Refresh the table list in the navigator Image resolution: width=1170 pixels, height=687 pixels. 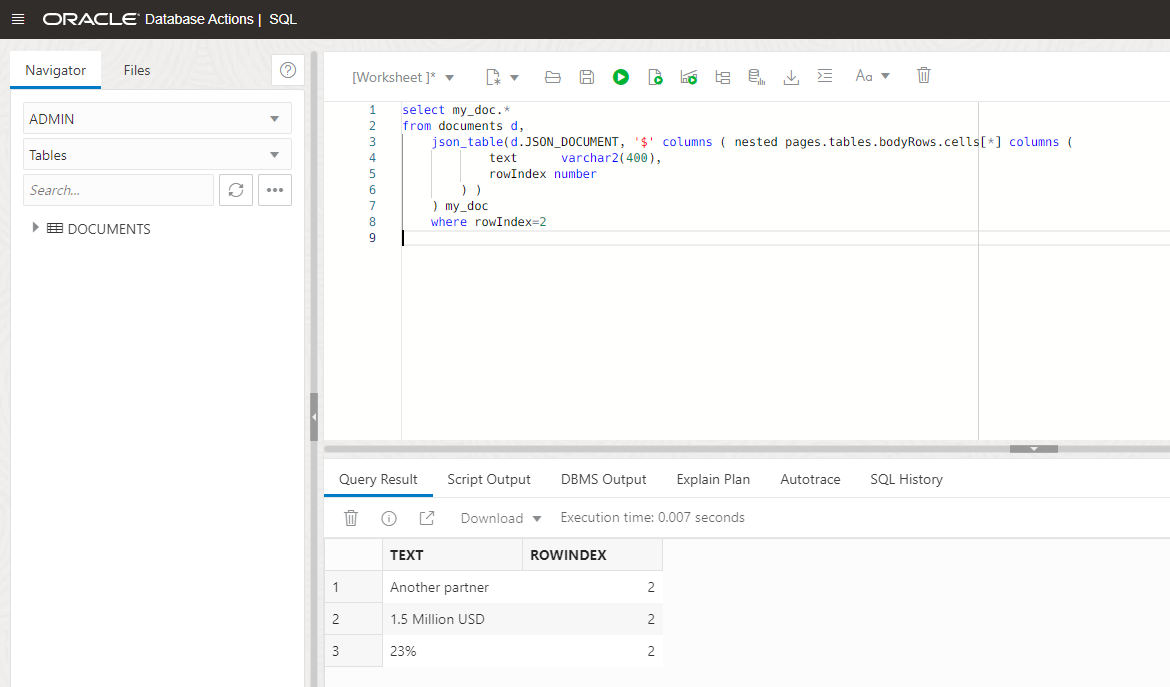pyautogui.click(x=236, y=189)
